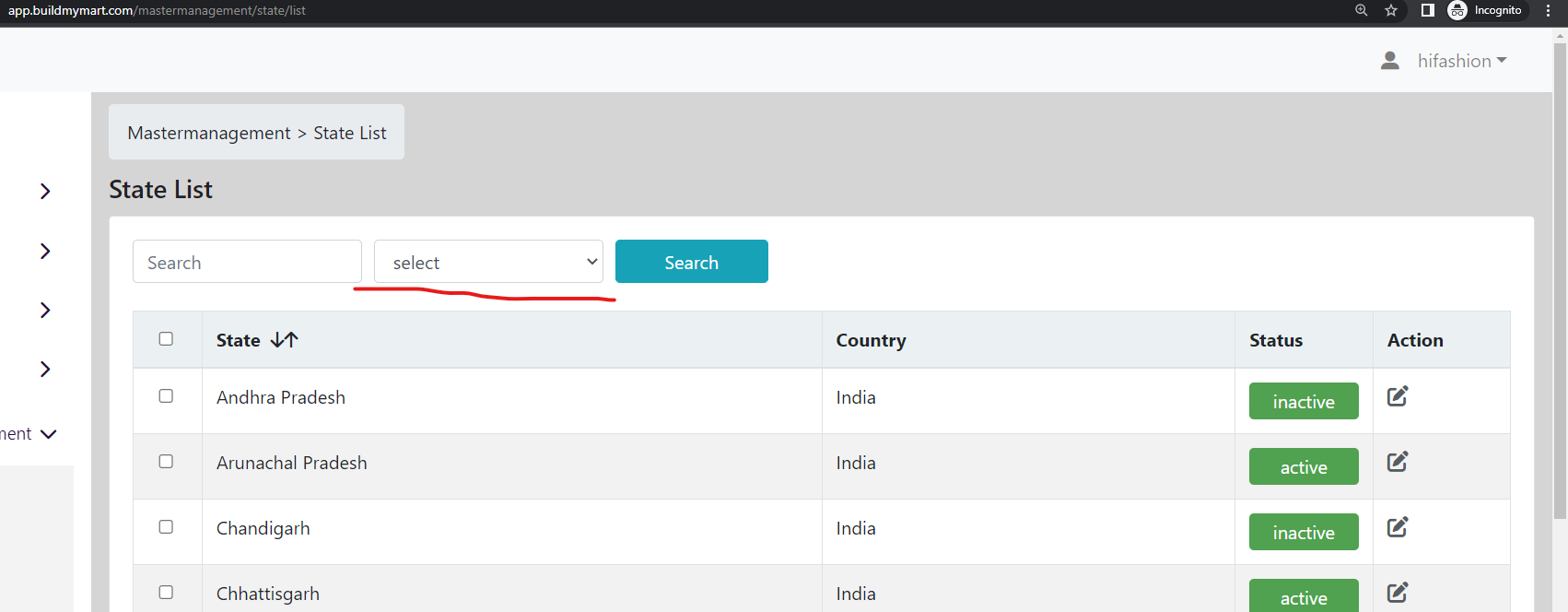Open edit icon for Chhattisgarh row
Image resolution: width=1568 pixels, height=612 pixels.
(1398, 593)
